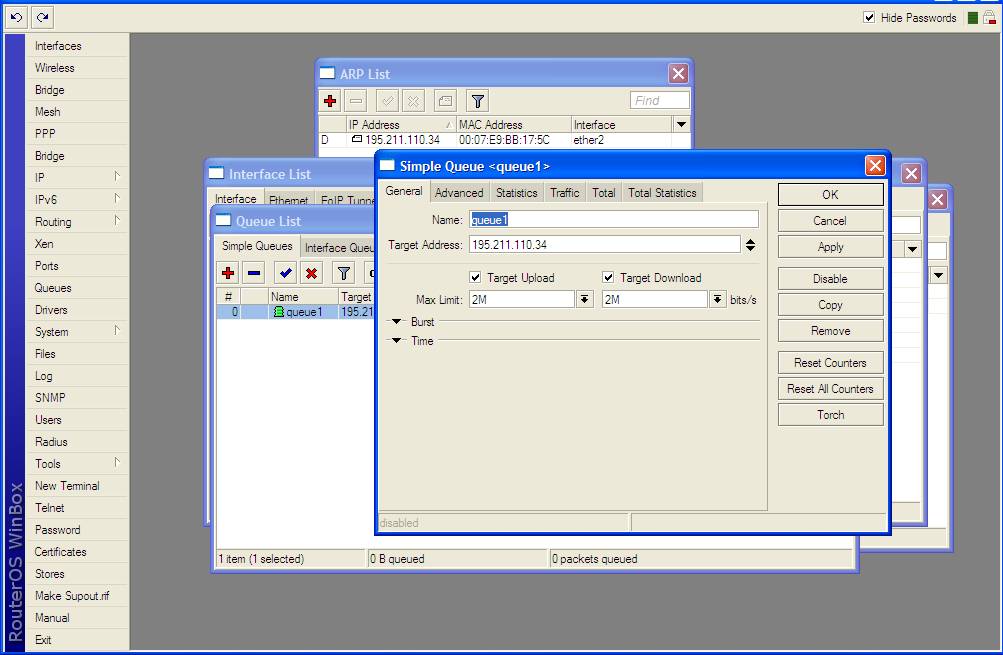The height and width of the screenshot is (655, 1003).
Task: Click the undo arrow icon in top toolbar
Action: pyautogui.click(x=15, y=17)
